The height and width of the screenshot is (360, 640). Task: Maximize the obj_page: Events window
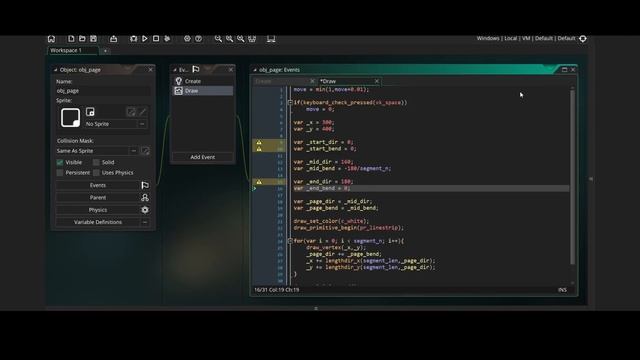[564, 70]
